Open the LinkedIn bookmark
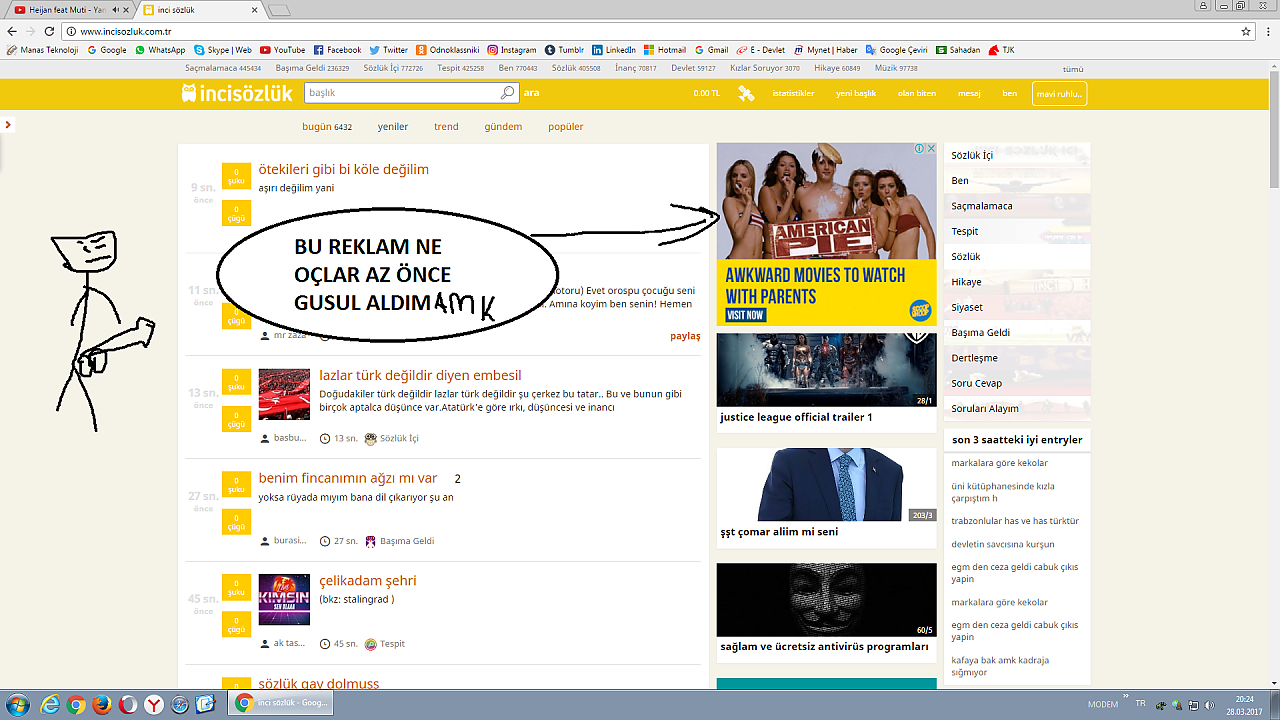This screenshot has height=720, width=1280. pos(614,50)
